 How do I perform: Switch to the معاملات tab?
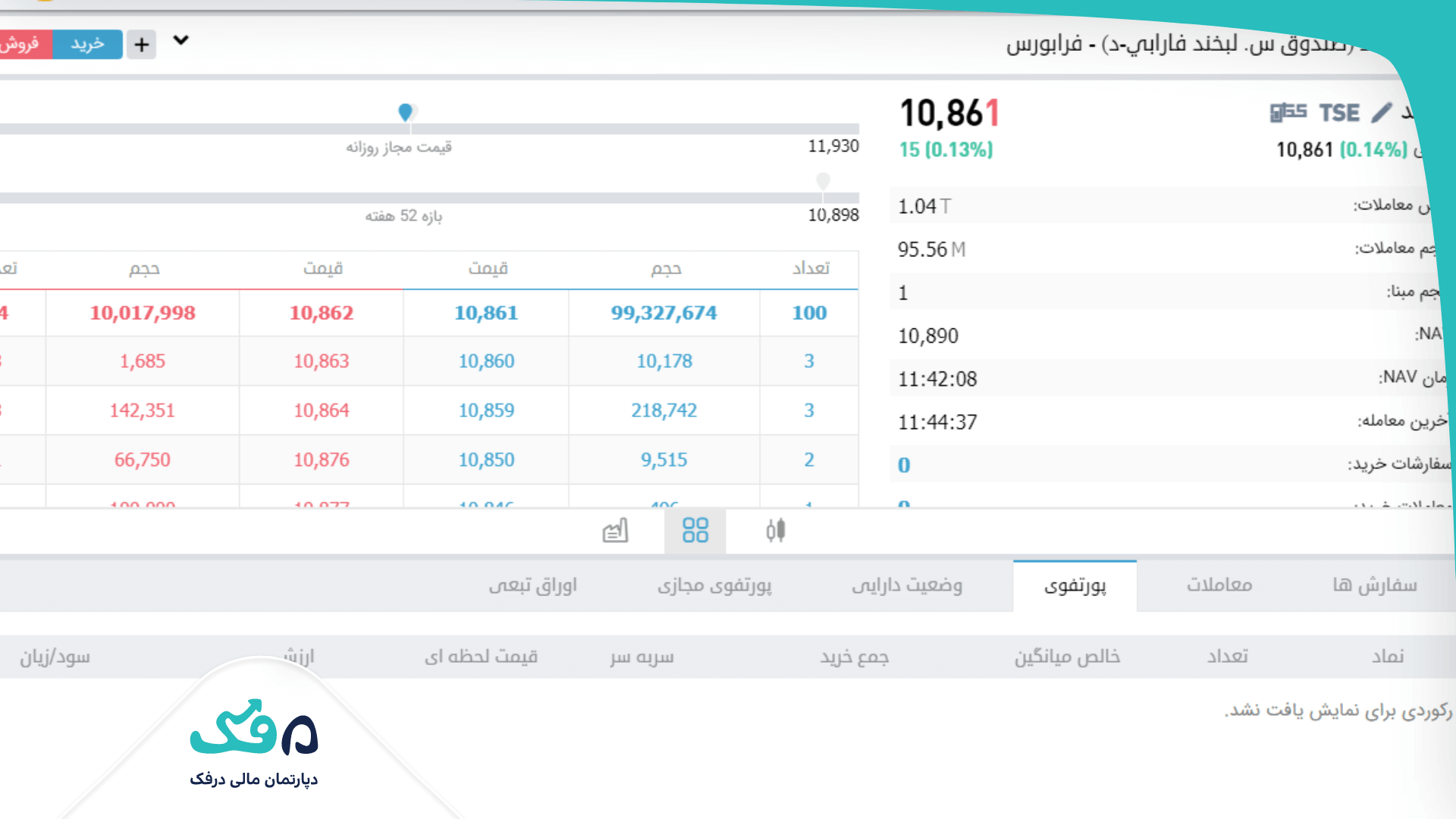click(x=1219, y=585)
